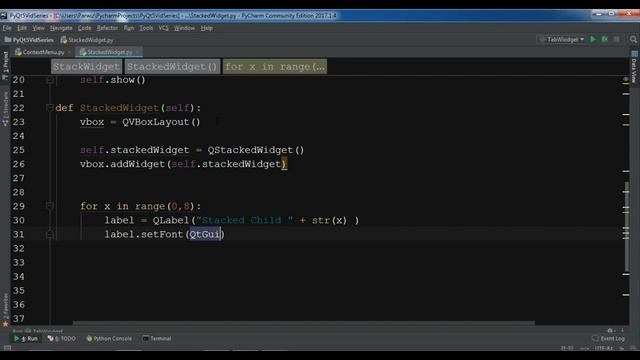
Task: Click the highlighted 'QtGui' text
Action: point(205,234)
